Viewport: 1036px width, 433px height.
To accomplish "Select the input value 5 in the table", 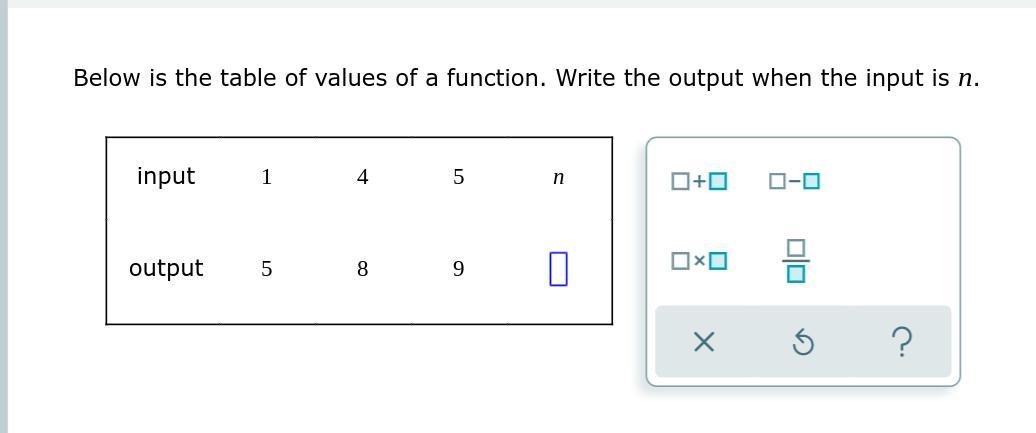I will (x=459, y=177).
